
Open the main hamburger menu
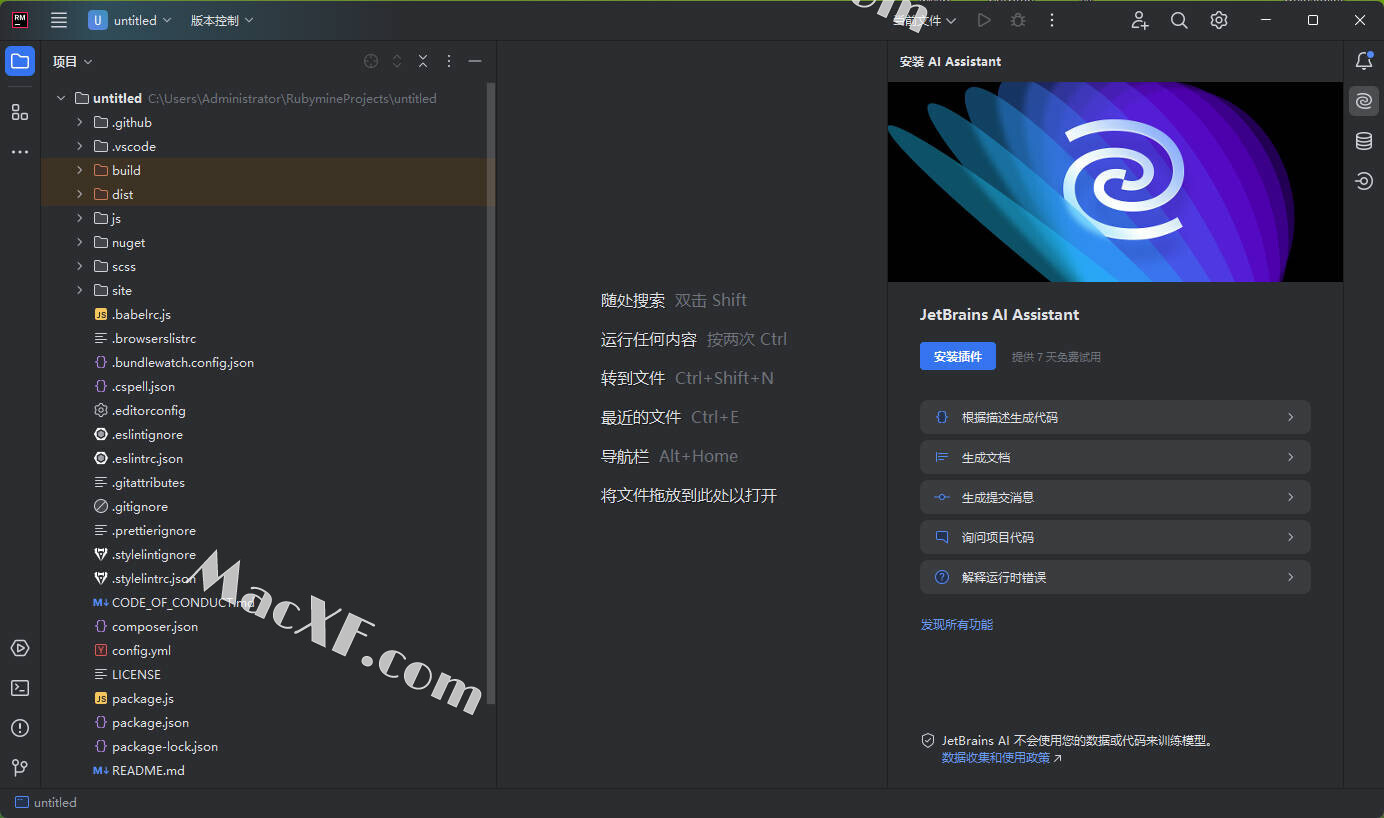59,20
